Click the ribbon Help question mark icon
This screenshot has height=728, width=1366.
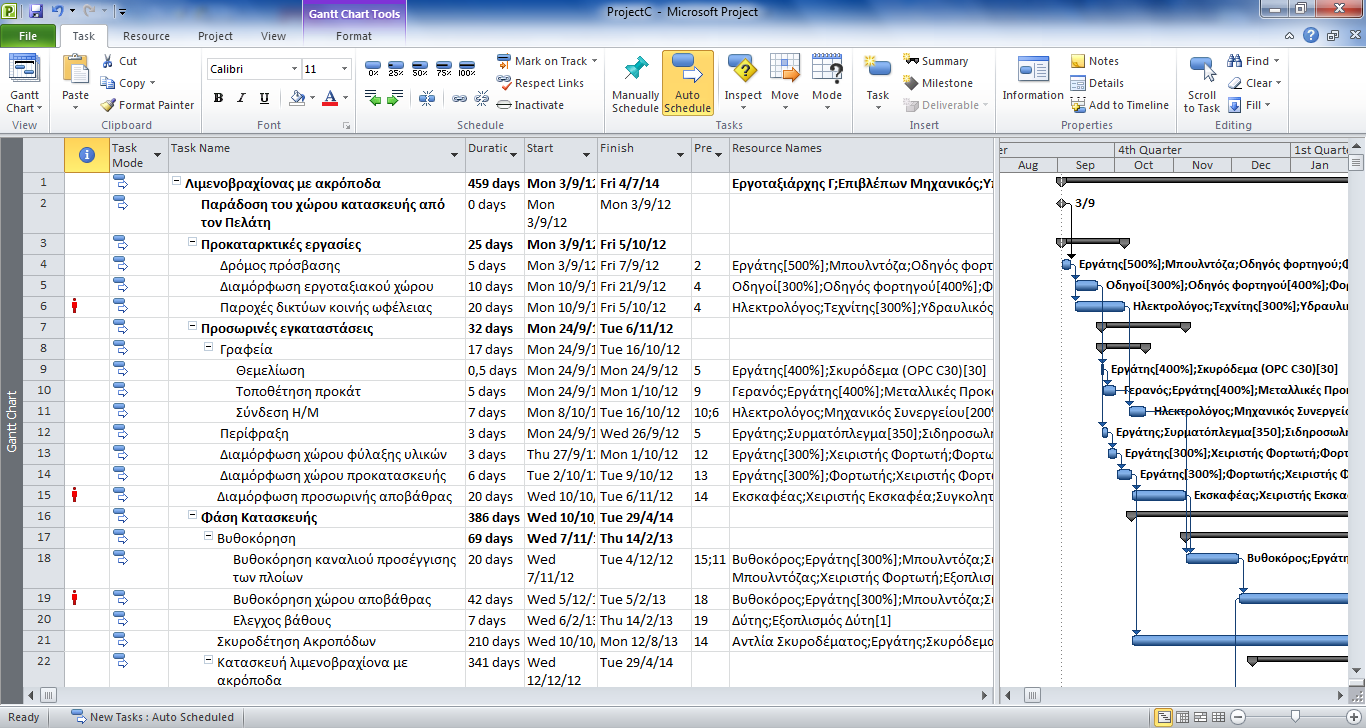tap(1312, 36)
